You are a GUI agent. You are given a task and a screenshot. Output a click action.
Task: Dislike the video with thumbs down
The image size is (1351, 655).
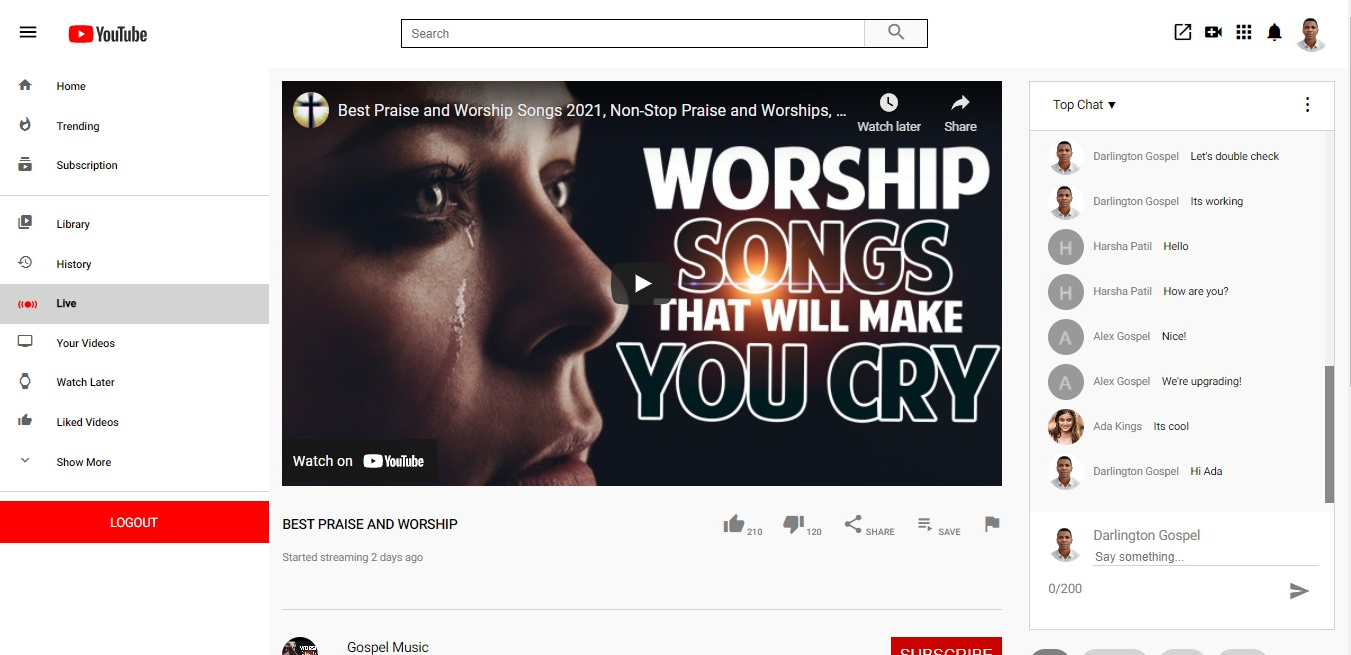794,524
